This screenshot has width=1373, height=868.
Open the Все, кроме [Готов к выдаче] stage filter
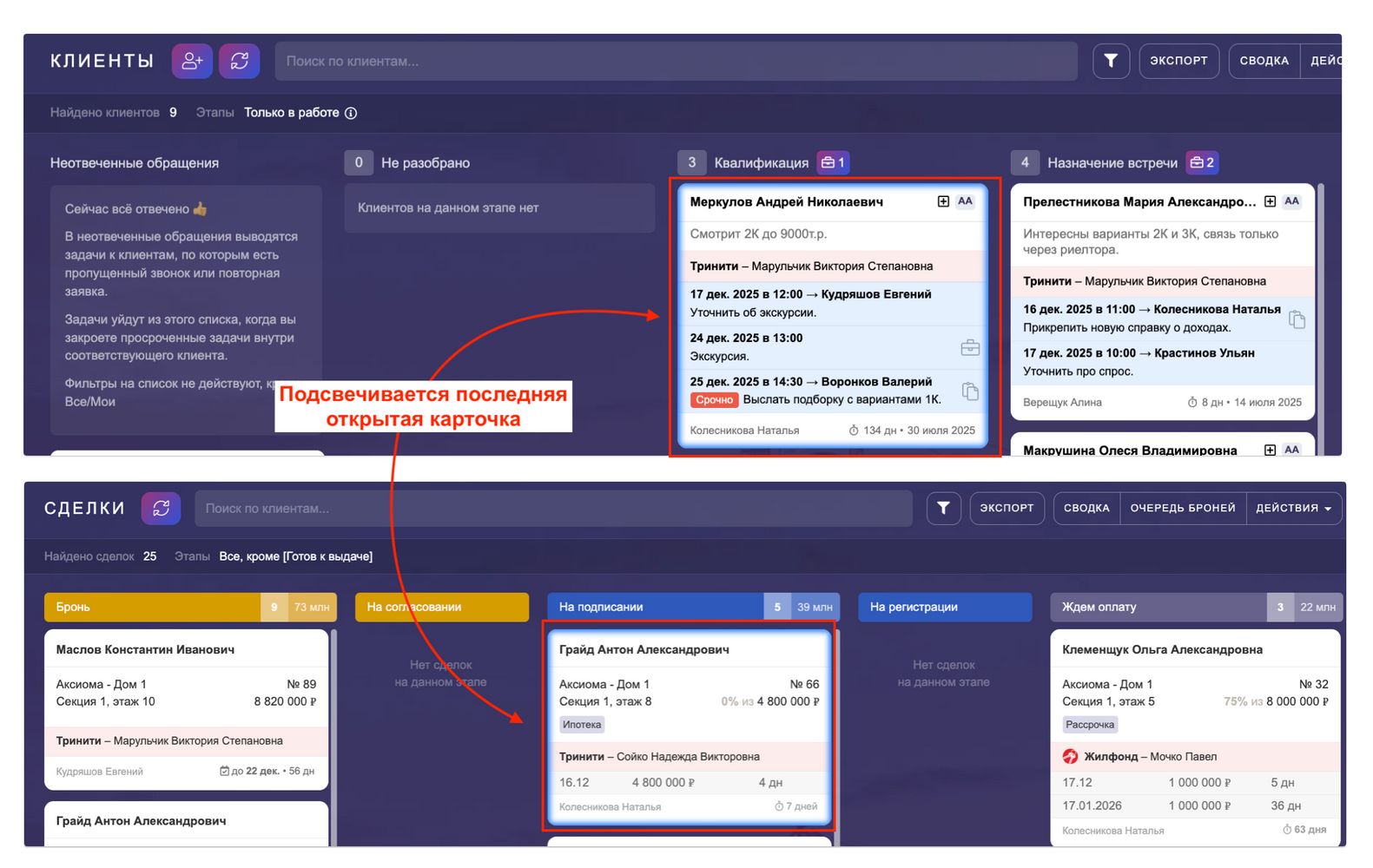(296, 556)
